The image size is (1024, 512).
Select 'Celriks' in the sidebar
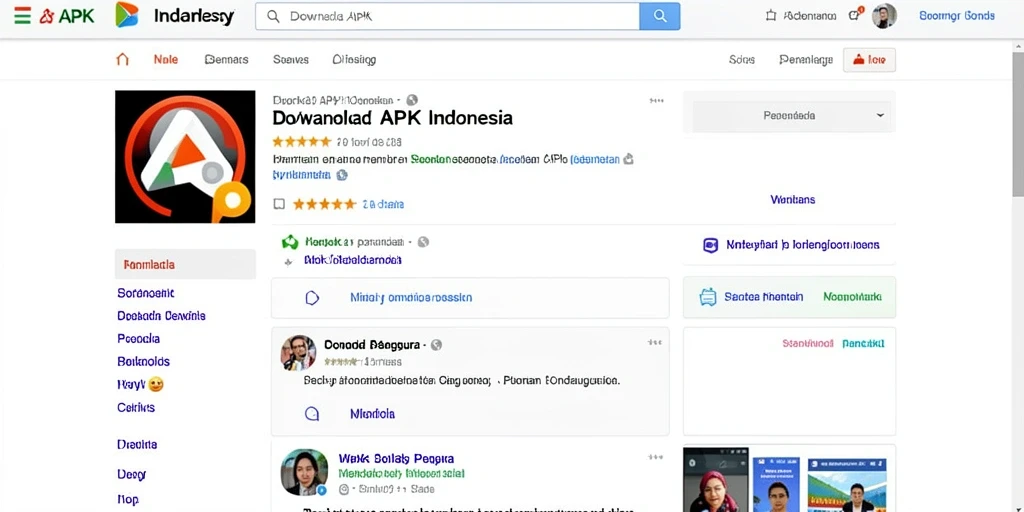tap(136, 408)
